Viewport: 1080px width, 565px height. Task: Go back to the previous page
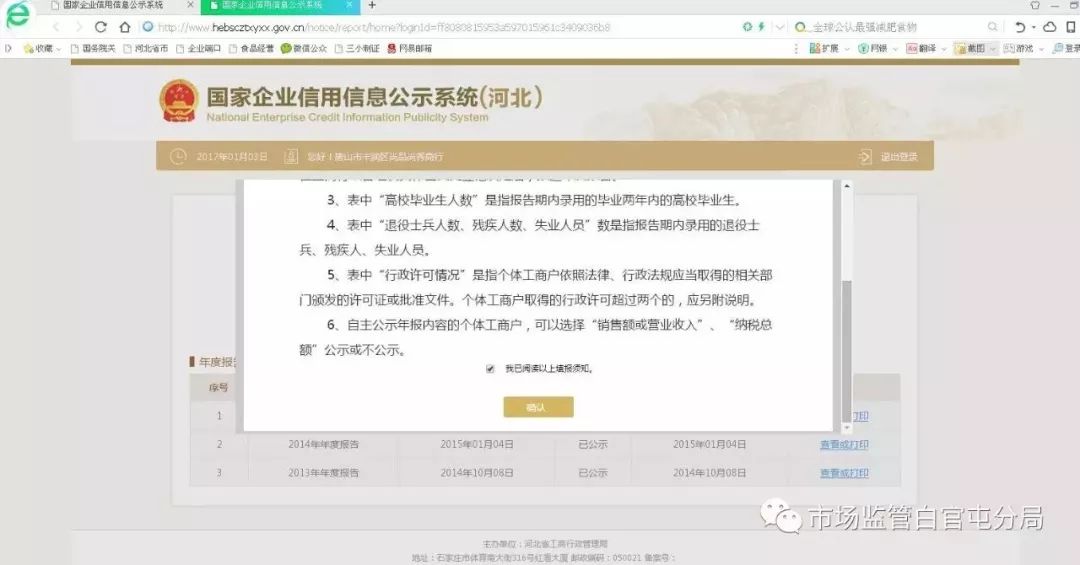[56, 28]
